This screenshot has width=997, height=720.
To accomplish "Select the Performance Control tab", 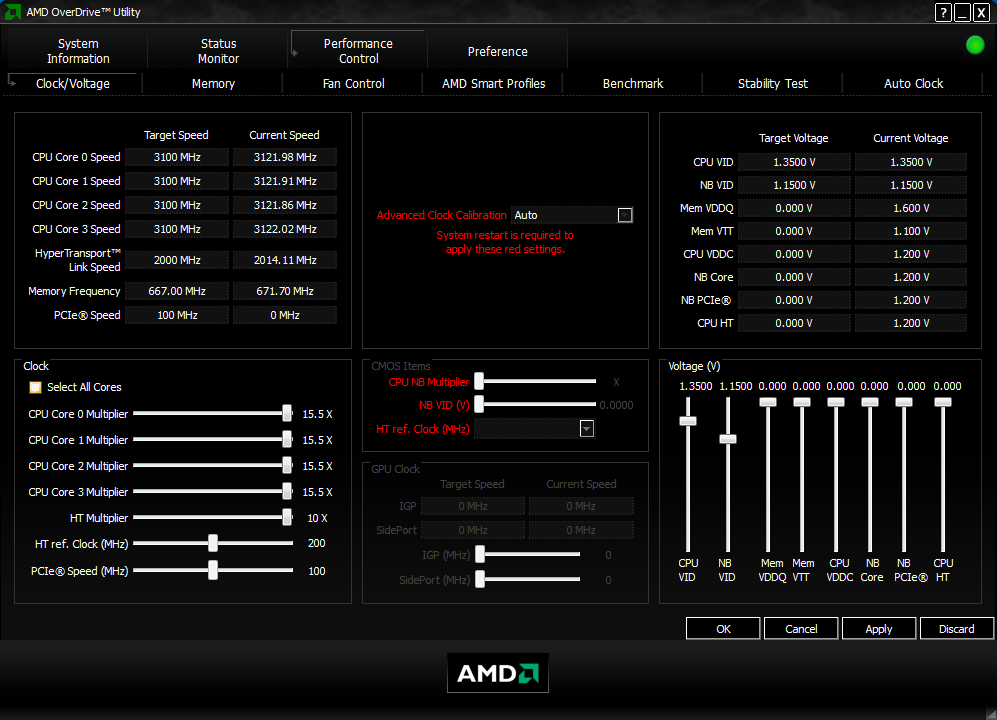I will coord(358,51).
